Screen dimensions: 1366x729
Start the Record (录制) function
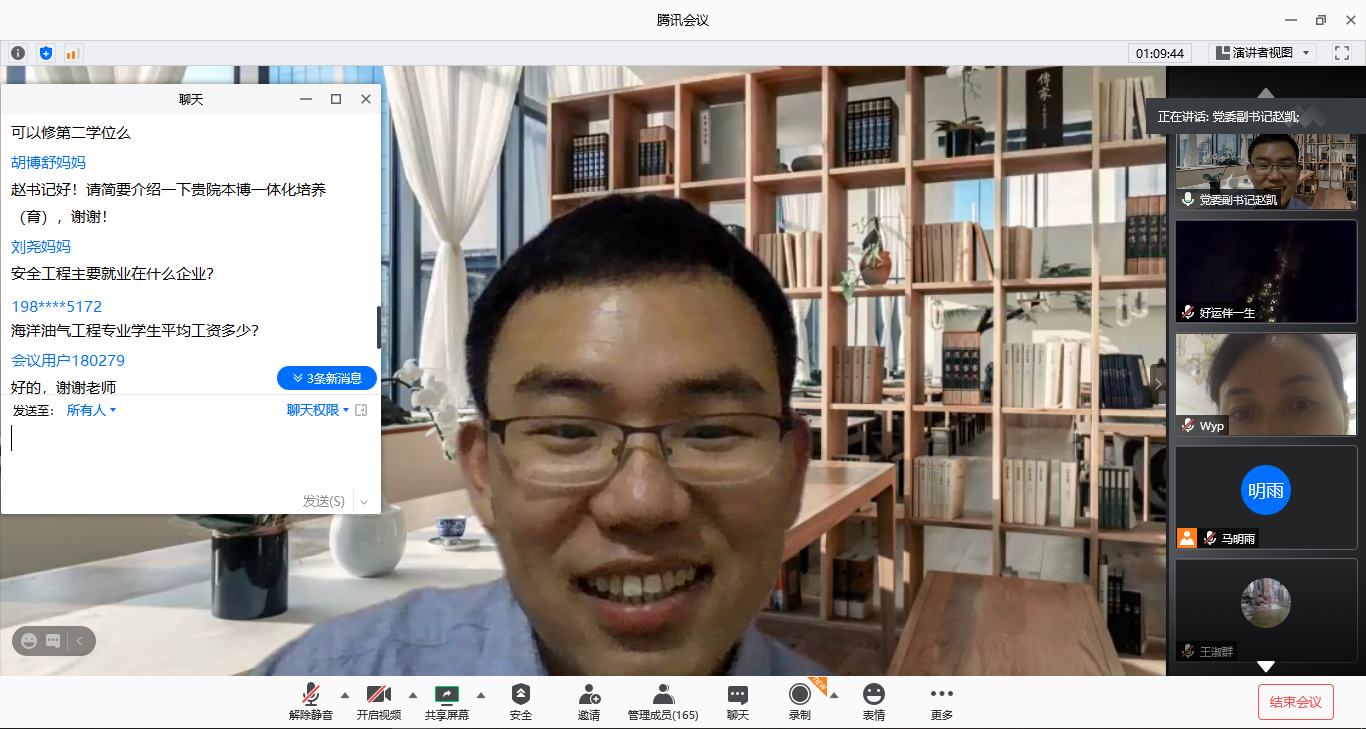[799, 701]
